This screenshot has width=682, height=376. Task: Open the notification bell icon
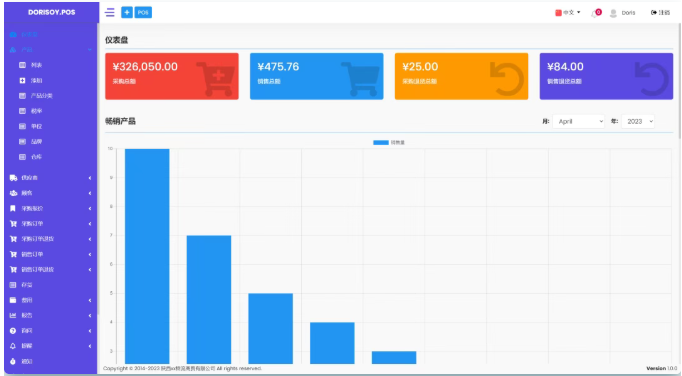[595, 13]
